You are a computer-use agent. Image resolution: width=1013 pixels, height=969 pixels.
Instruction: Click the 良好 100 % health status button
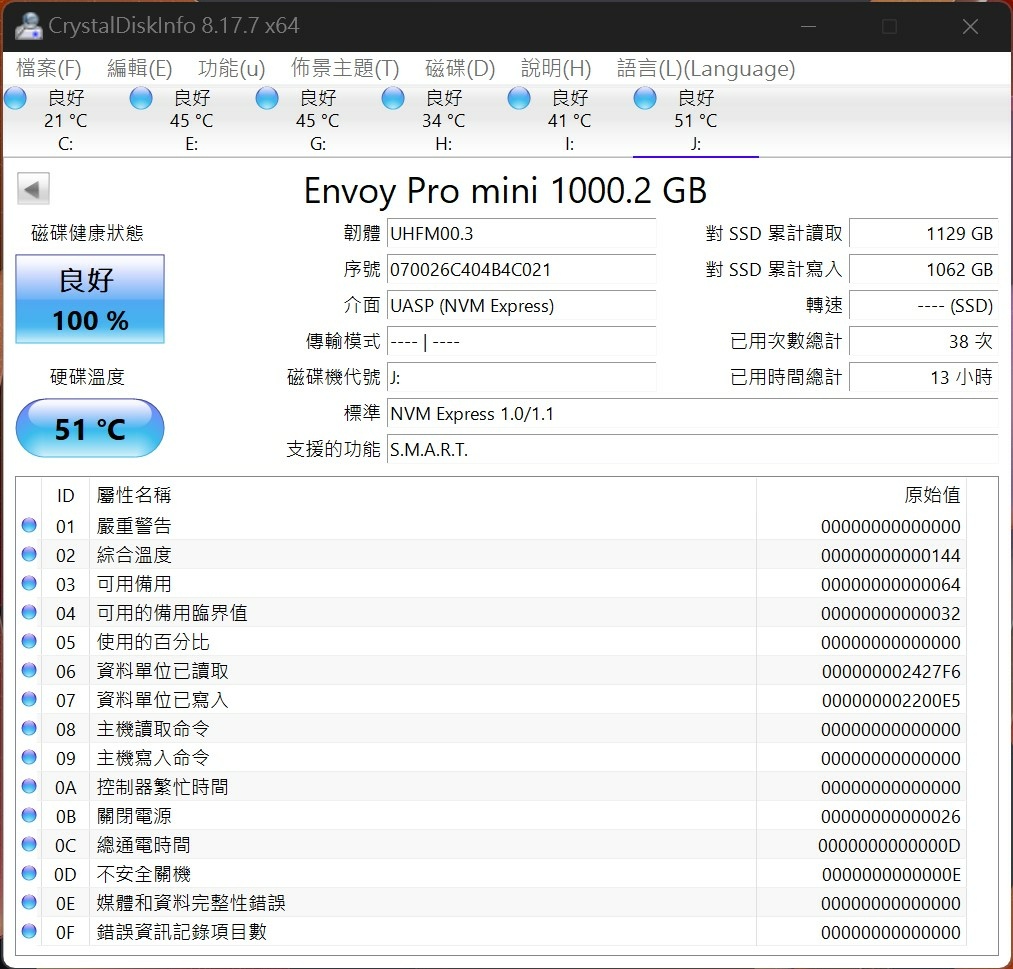pyautogui.click(x=90, y=299)
